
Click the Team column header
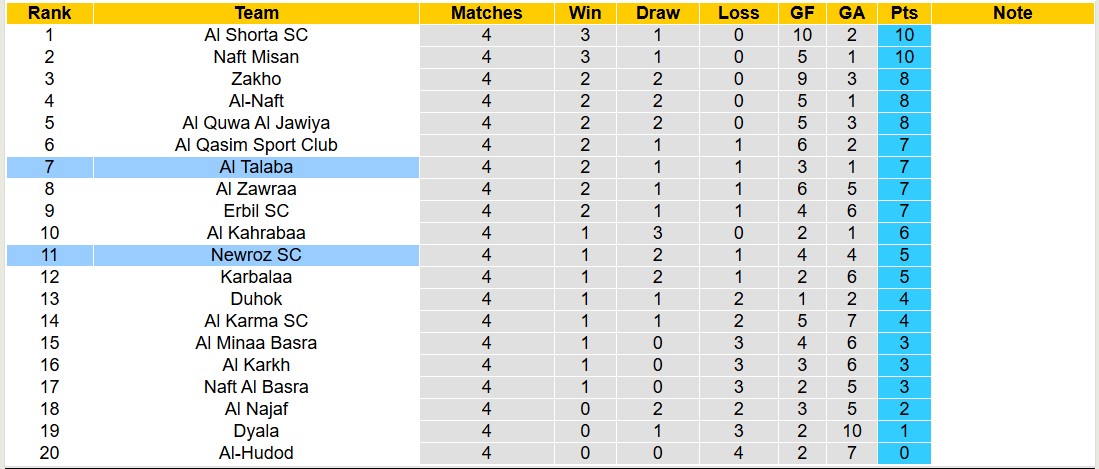coord(256,13)
